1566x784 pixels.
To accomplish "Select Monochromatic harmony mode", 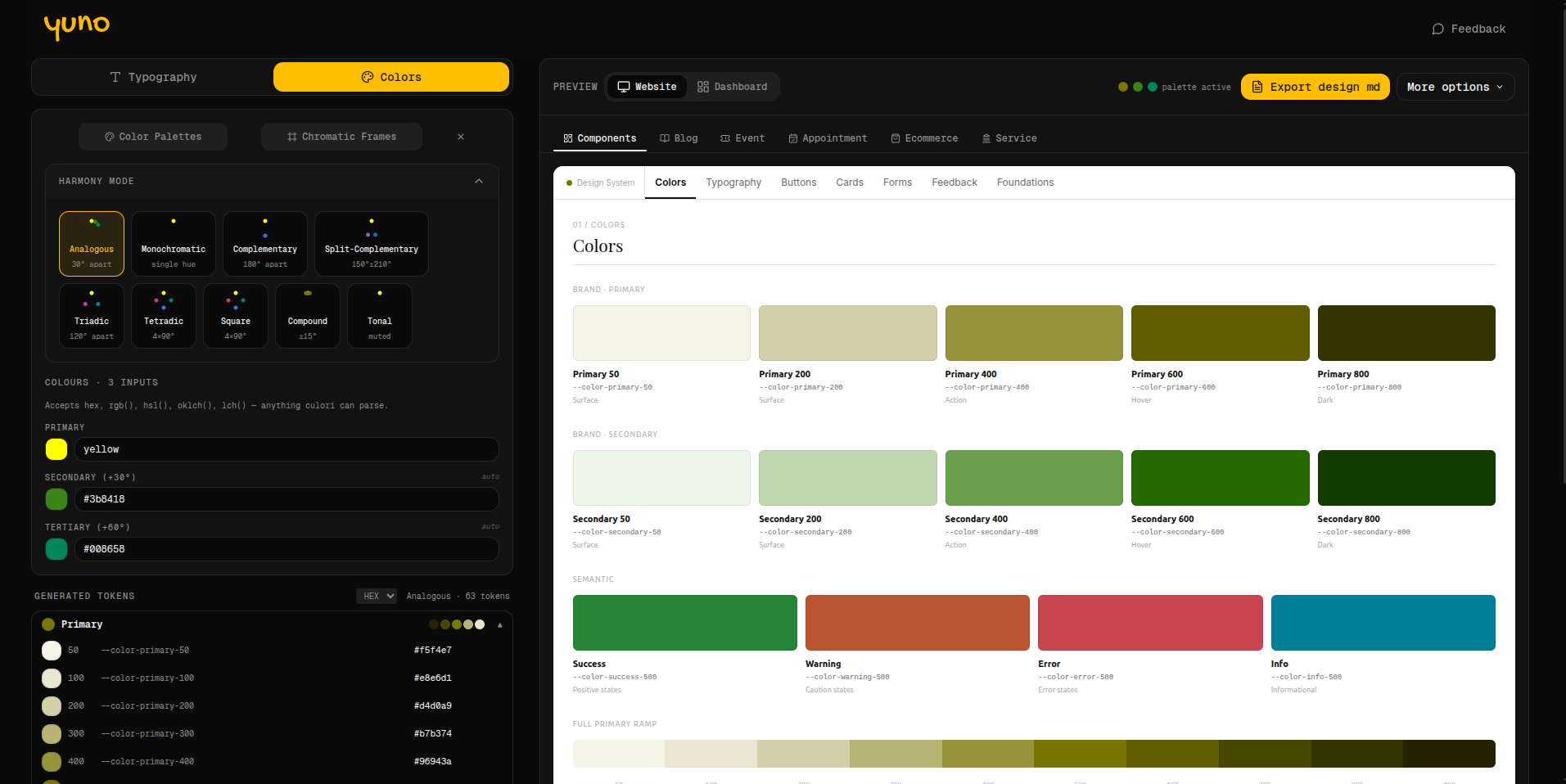I will pyautogui.click(x=174, y=244).
